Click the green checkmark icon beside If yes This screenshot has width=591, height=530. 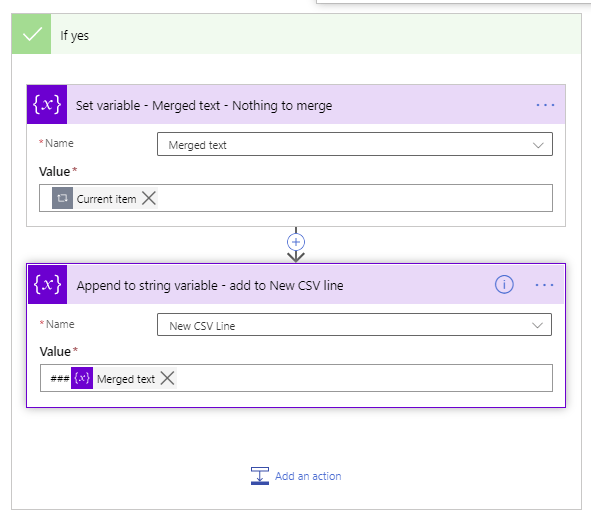[31, 34]
